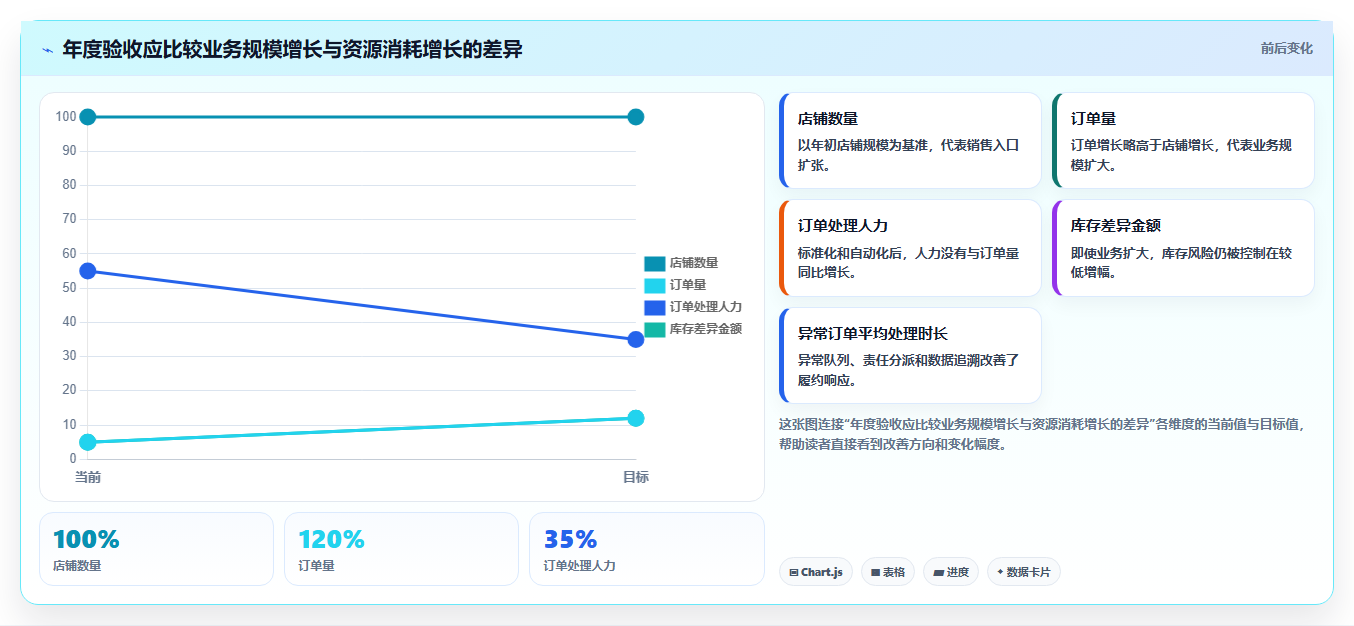
Task: Open the 120% 订单量 stat card
Action: point(401,549)
